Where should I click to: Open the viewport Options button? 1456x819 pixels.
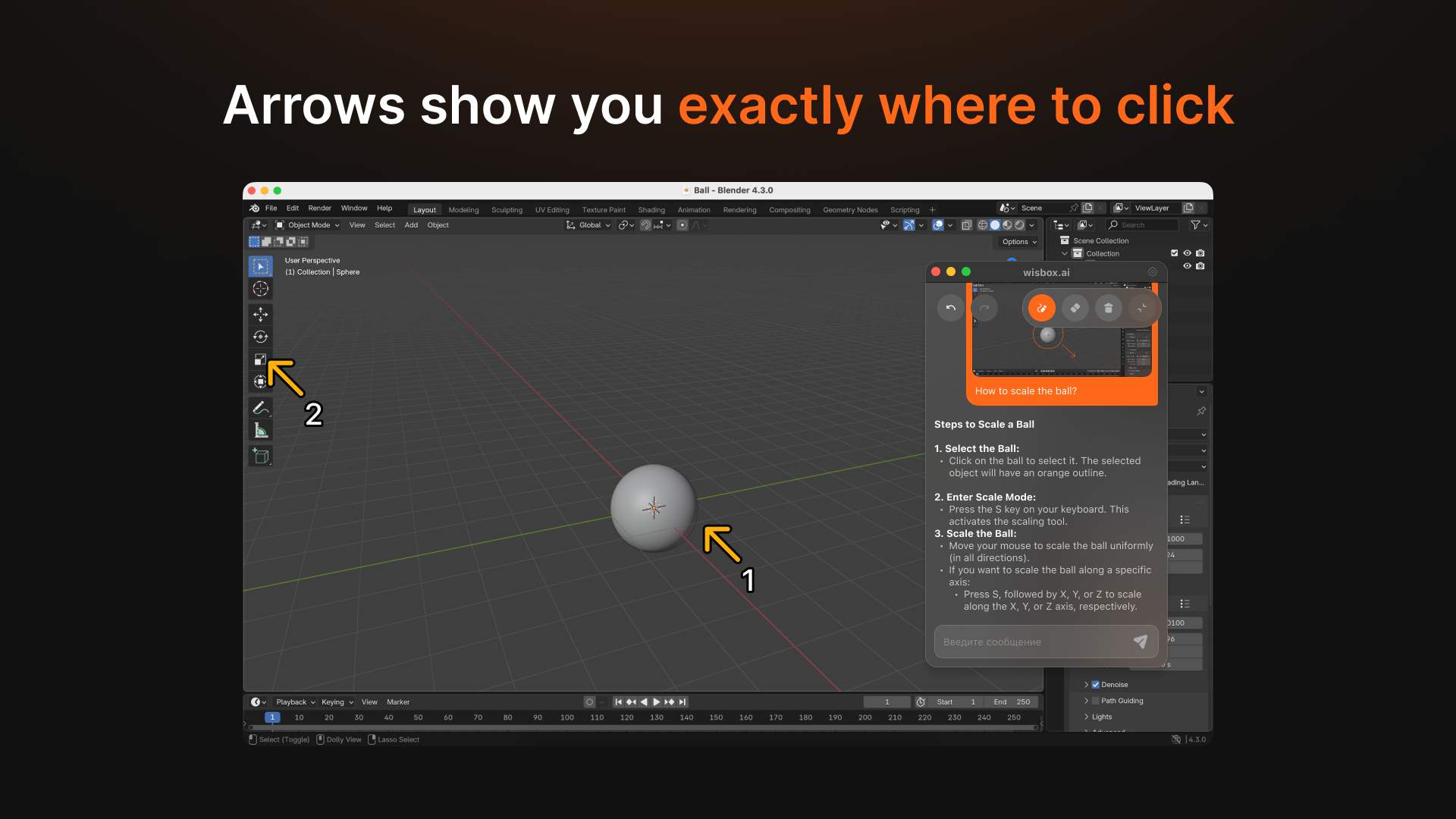point(1018,242)
